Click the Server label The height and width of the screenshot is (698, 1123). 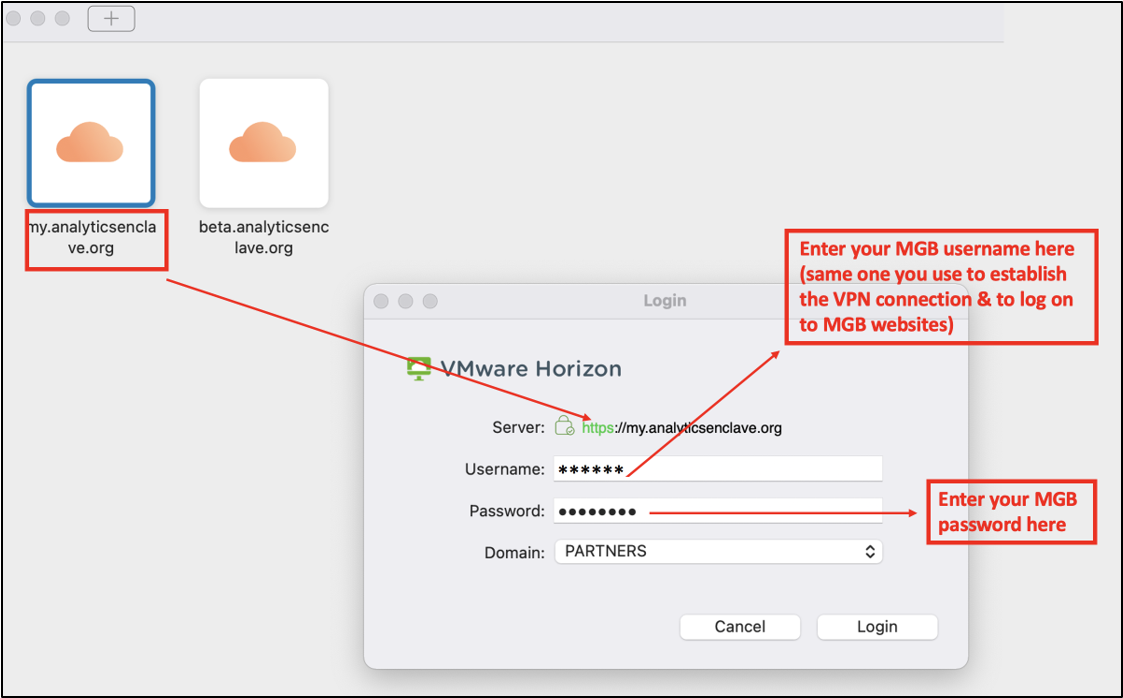[519, 428]
